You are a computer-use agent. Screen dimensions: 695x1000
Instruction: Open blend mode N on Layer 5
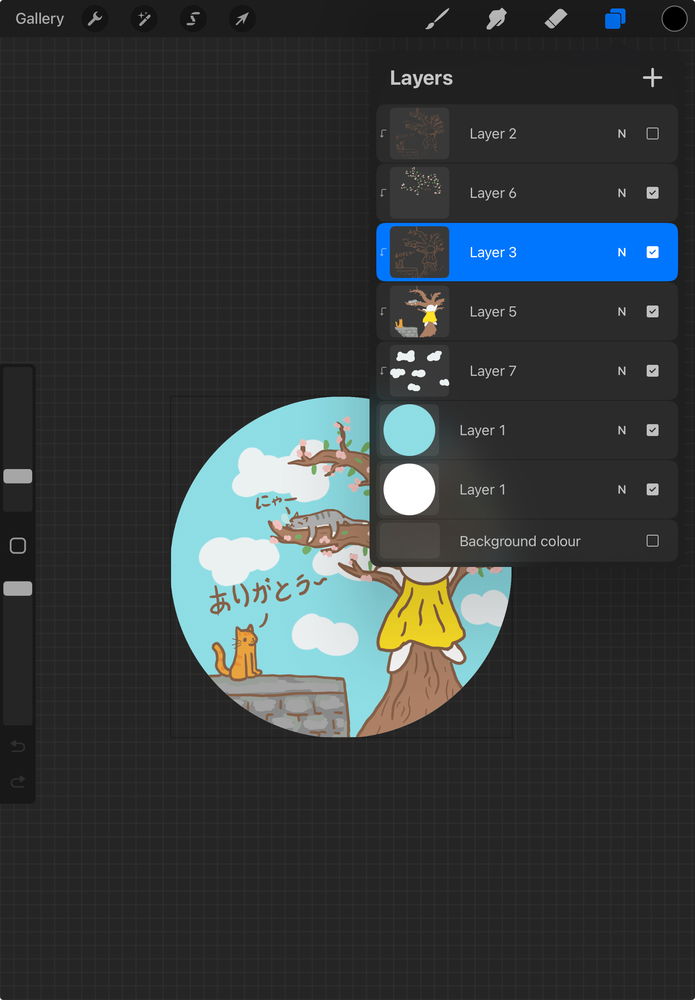point(621,312)
